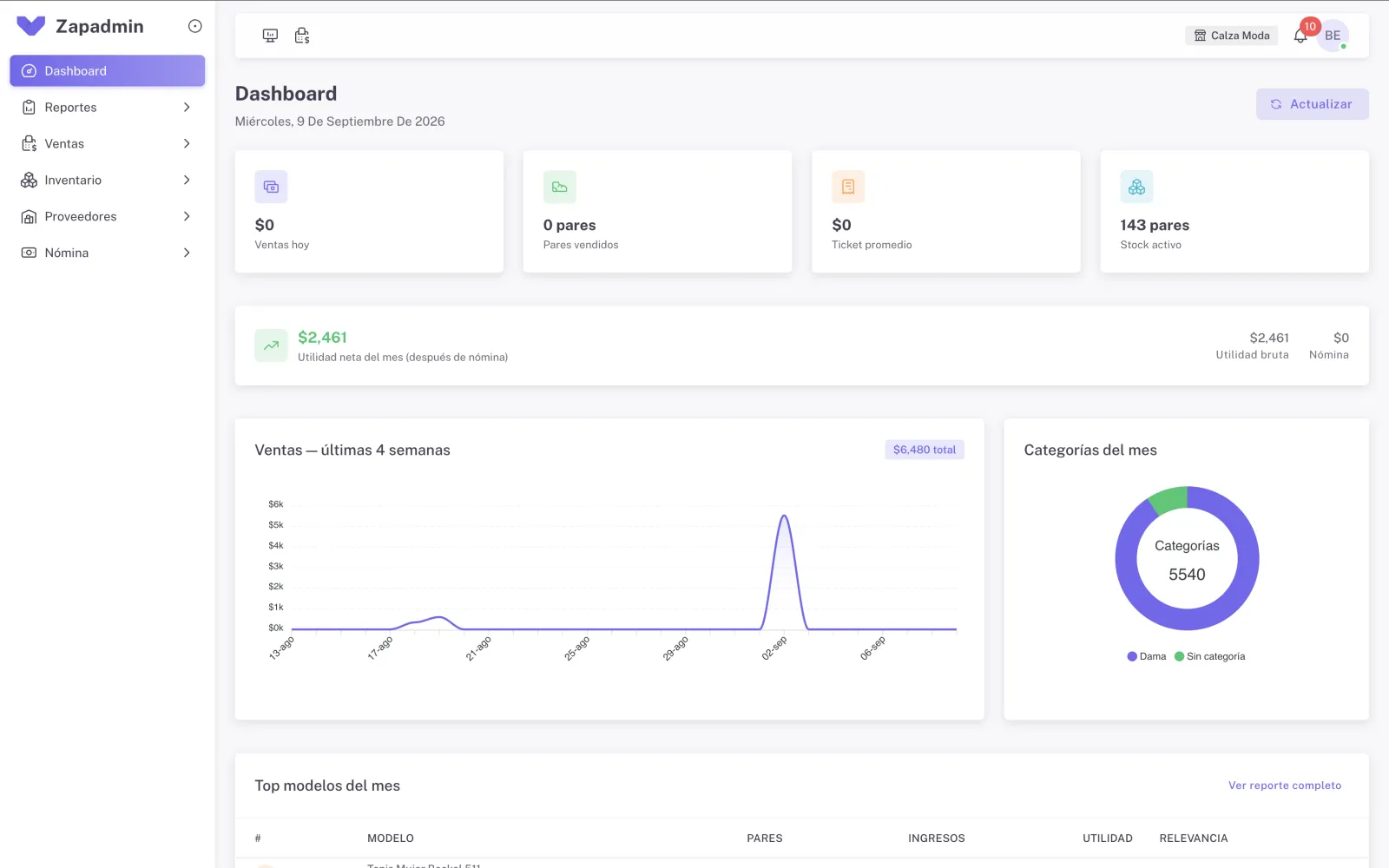Select the Calza Moda store button

coord(1231,36)
